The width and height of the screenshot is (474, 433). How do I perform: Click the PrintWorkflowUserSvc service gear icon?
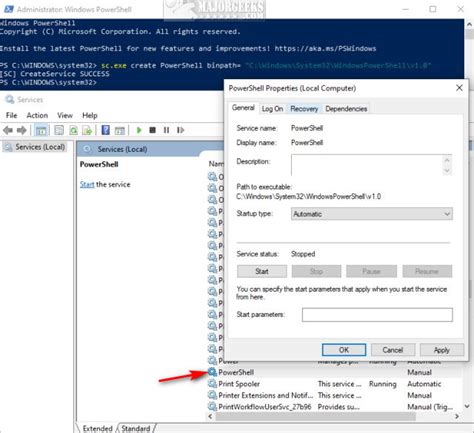[x=212, y=407]
